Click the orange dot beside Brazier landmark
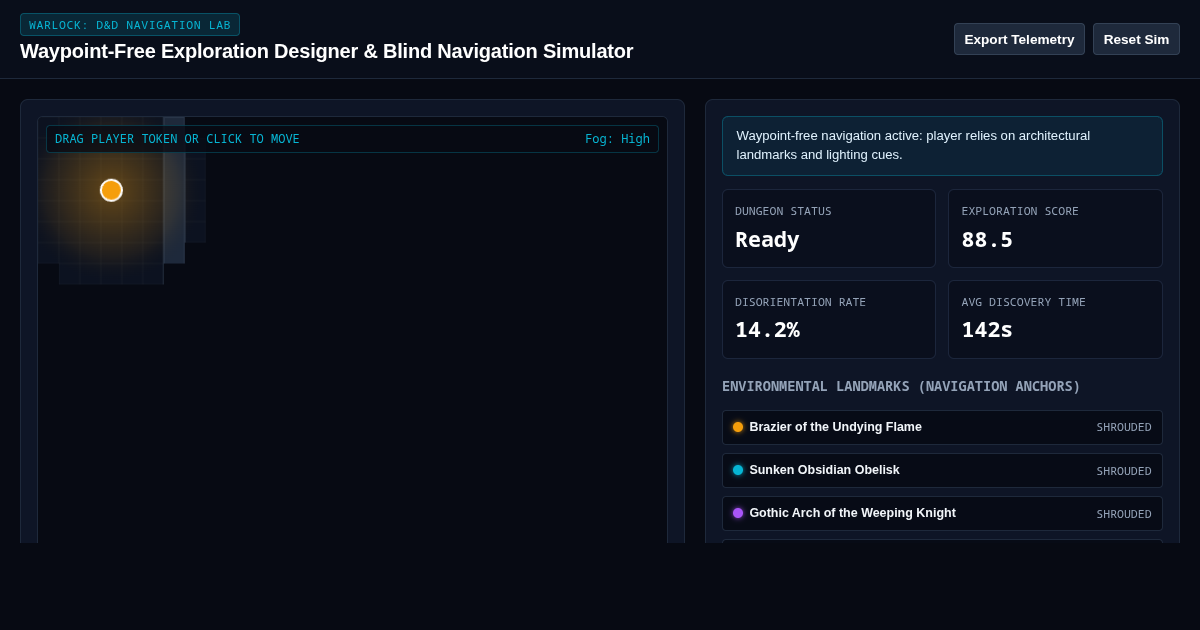This screenshot has height=630, width=1200. pyautogui.click(x=738, y=427)
